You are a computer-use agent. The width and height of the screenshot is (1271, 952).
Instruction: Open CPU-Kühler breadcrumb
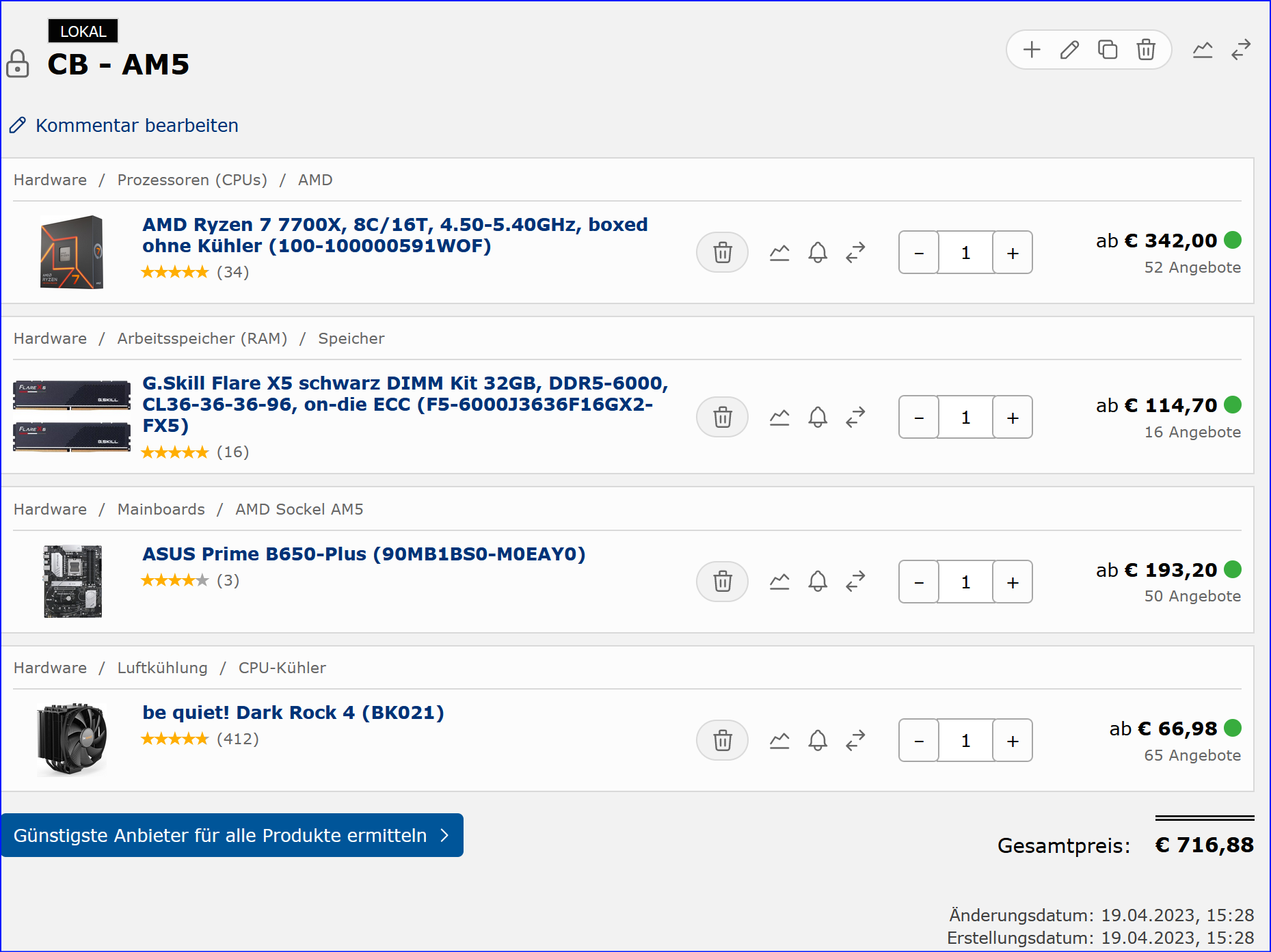tap(282, 668)
